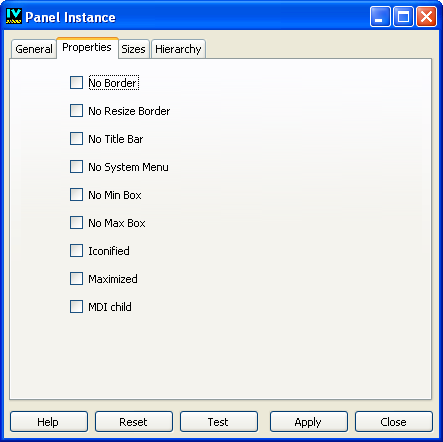Toggle the MDI child checkbox

click(76, 307)
